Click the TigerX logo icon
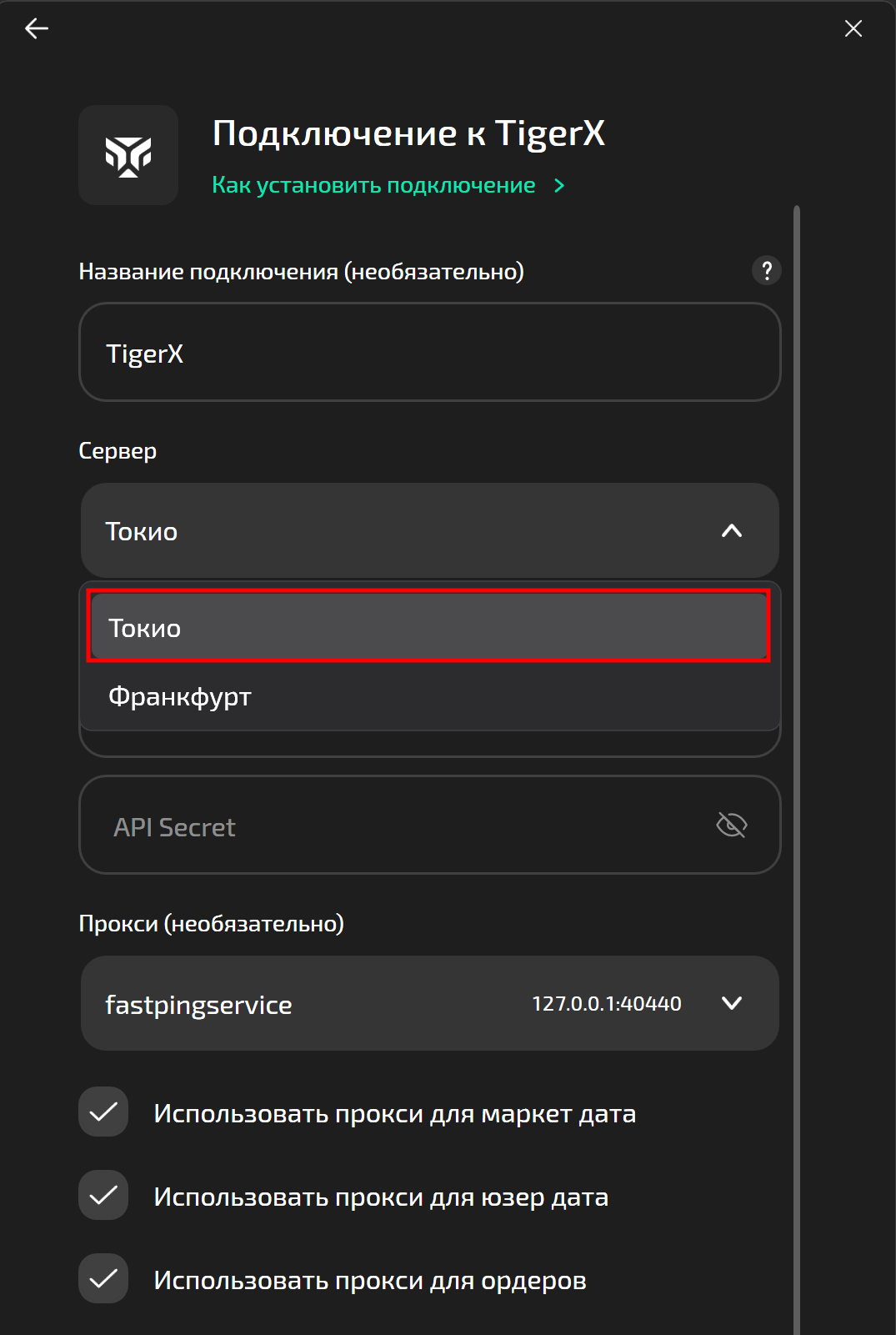 tap(128, 155)
